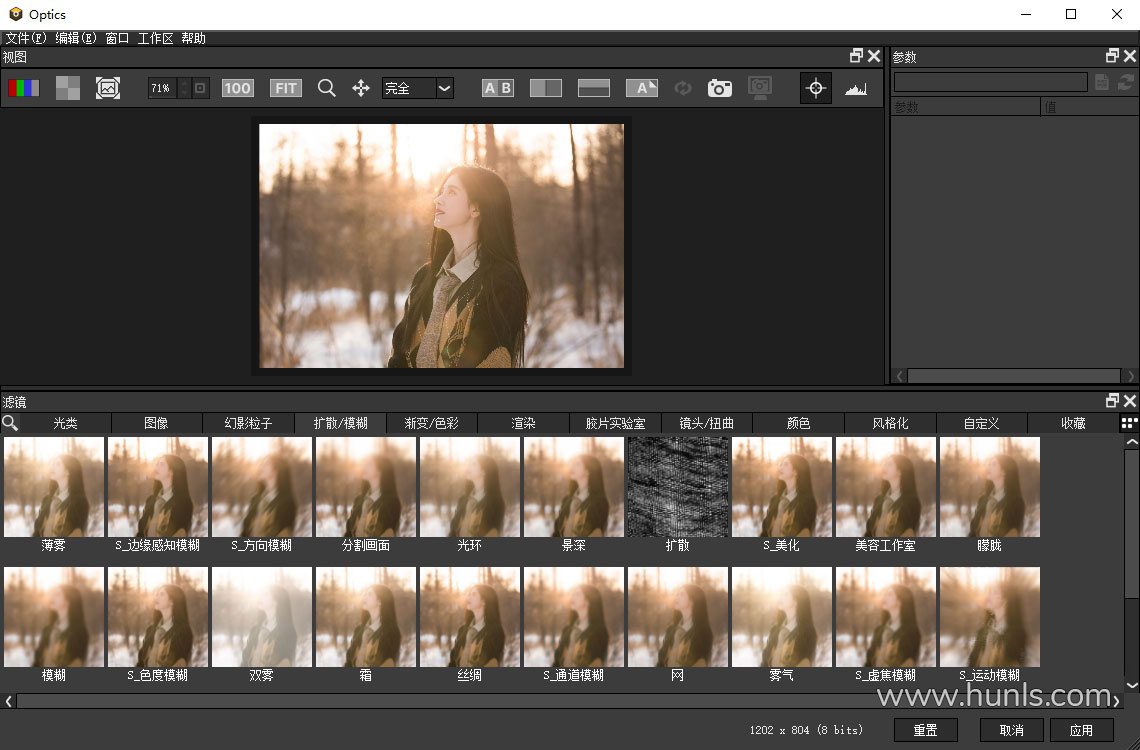This screenshot has width=1140, height=750.
Task: Select the magnifier zoom tool
Action: (326, 88)
